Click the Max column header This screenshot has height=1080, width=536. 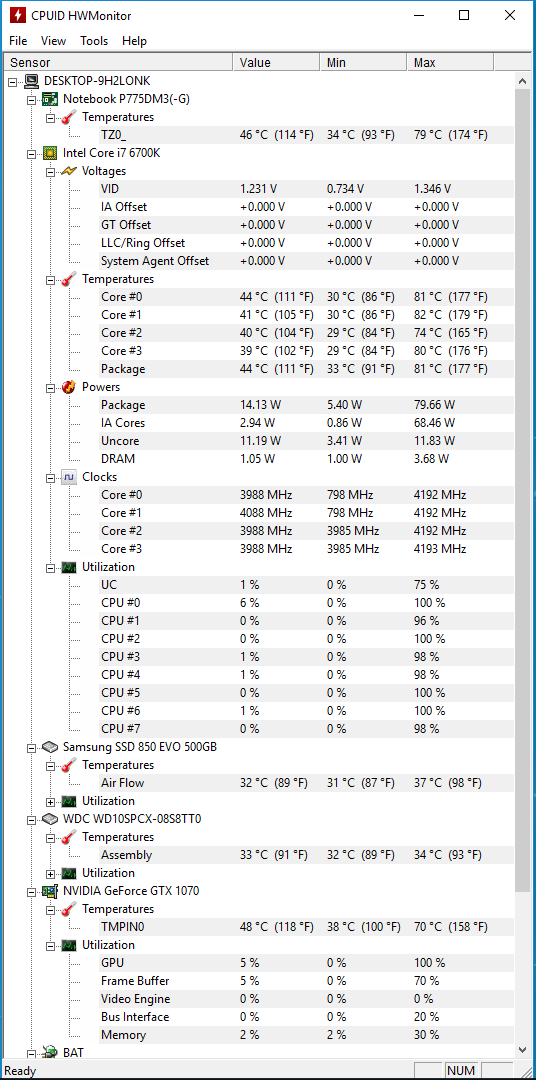pos(450,63)
